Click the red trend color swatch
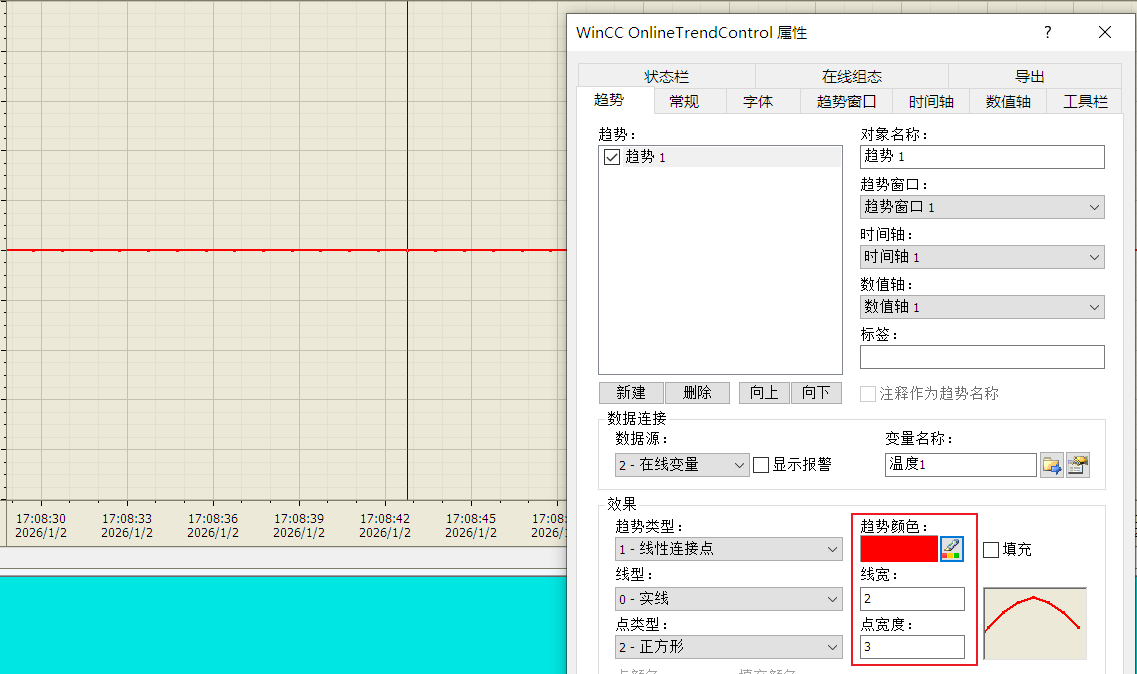Viewport: 1137px width, 674px height. point(898,548)
